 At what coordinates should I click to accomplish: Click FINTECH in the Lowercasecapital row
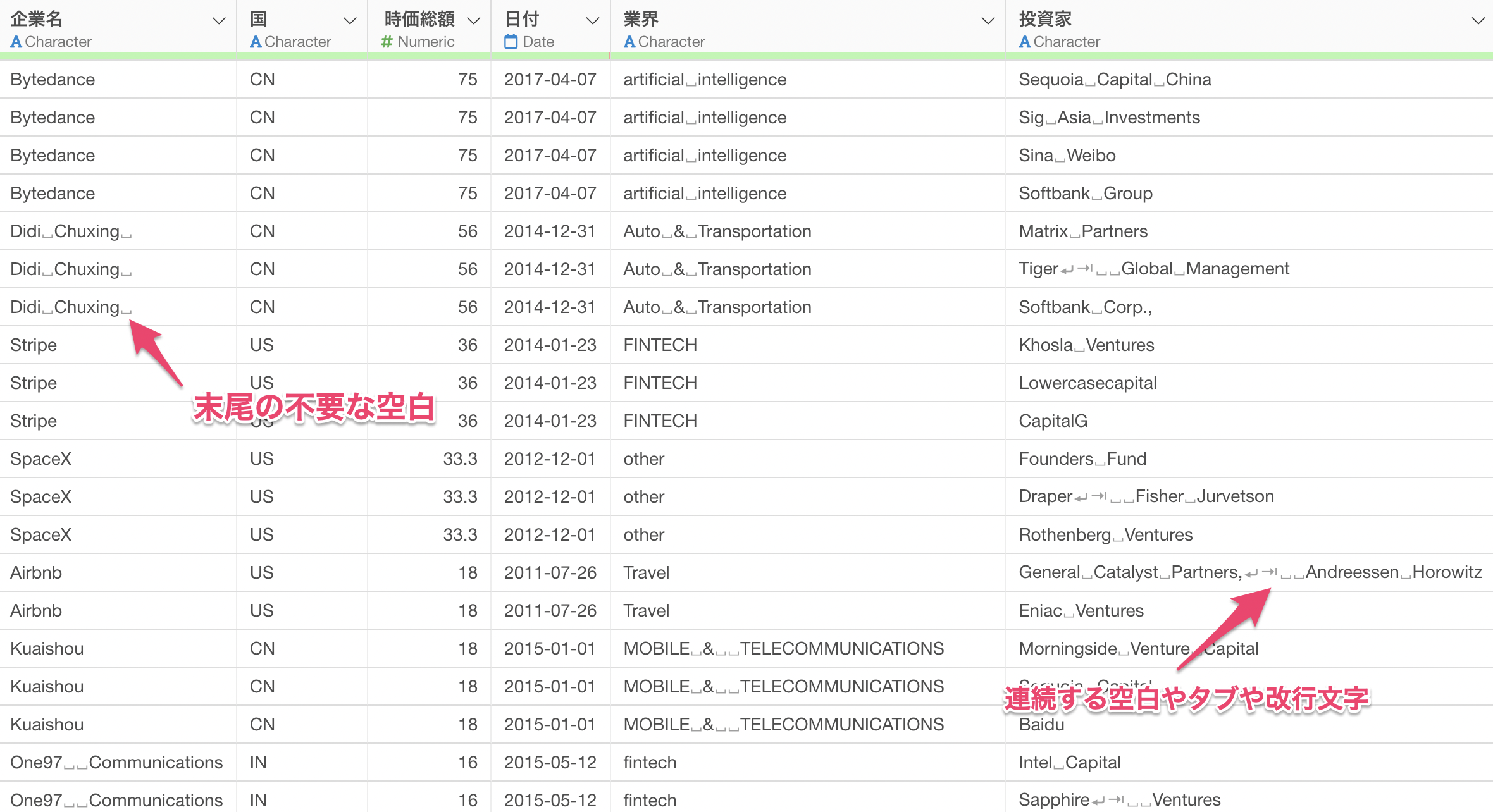(x=660, y=383)
